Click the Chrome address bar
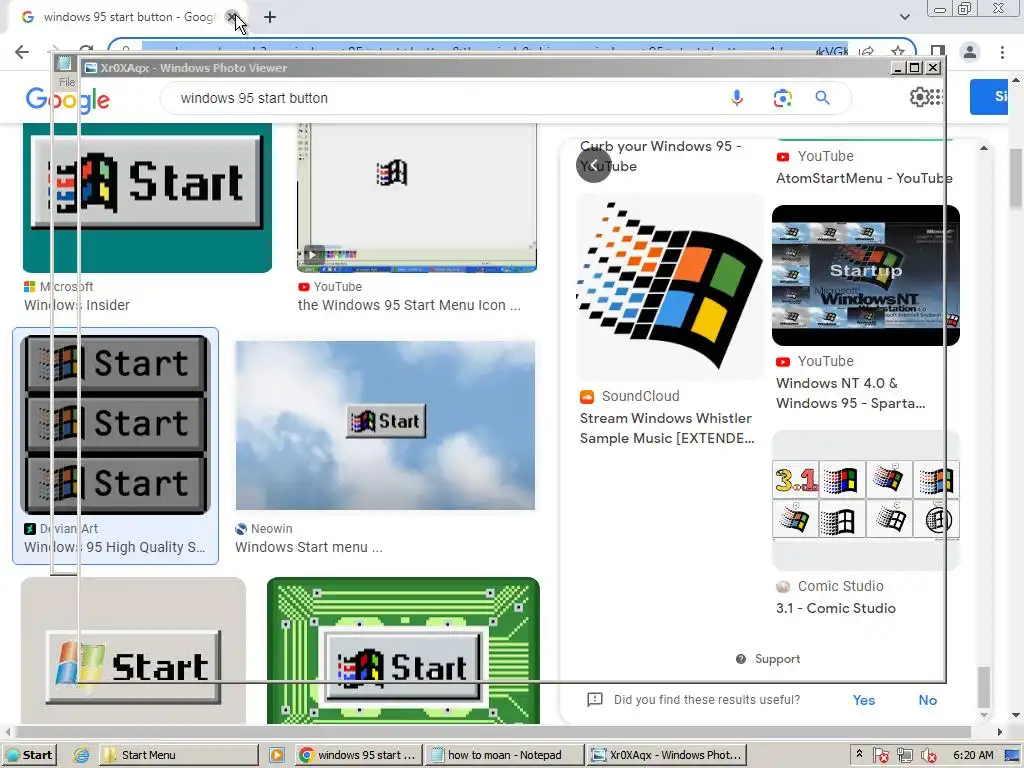 496,51
